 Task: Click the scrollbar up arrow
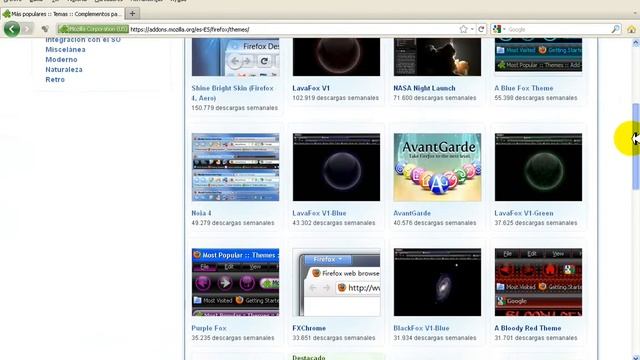point(636,42)
